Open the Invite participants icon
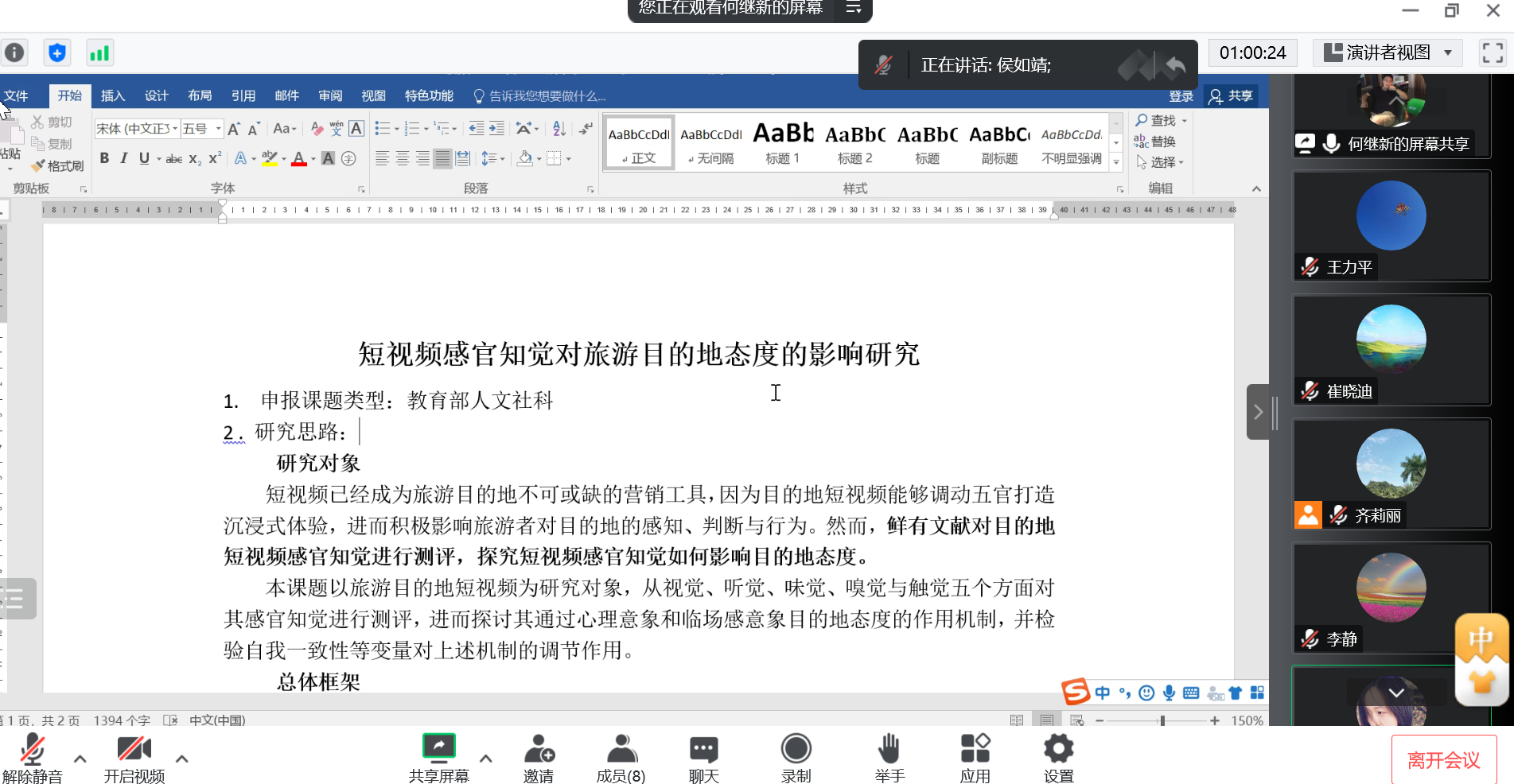The width and height of the screenshot is (1514, 784). (x=539, y=750)
